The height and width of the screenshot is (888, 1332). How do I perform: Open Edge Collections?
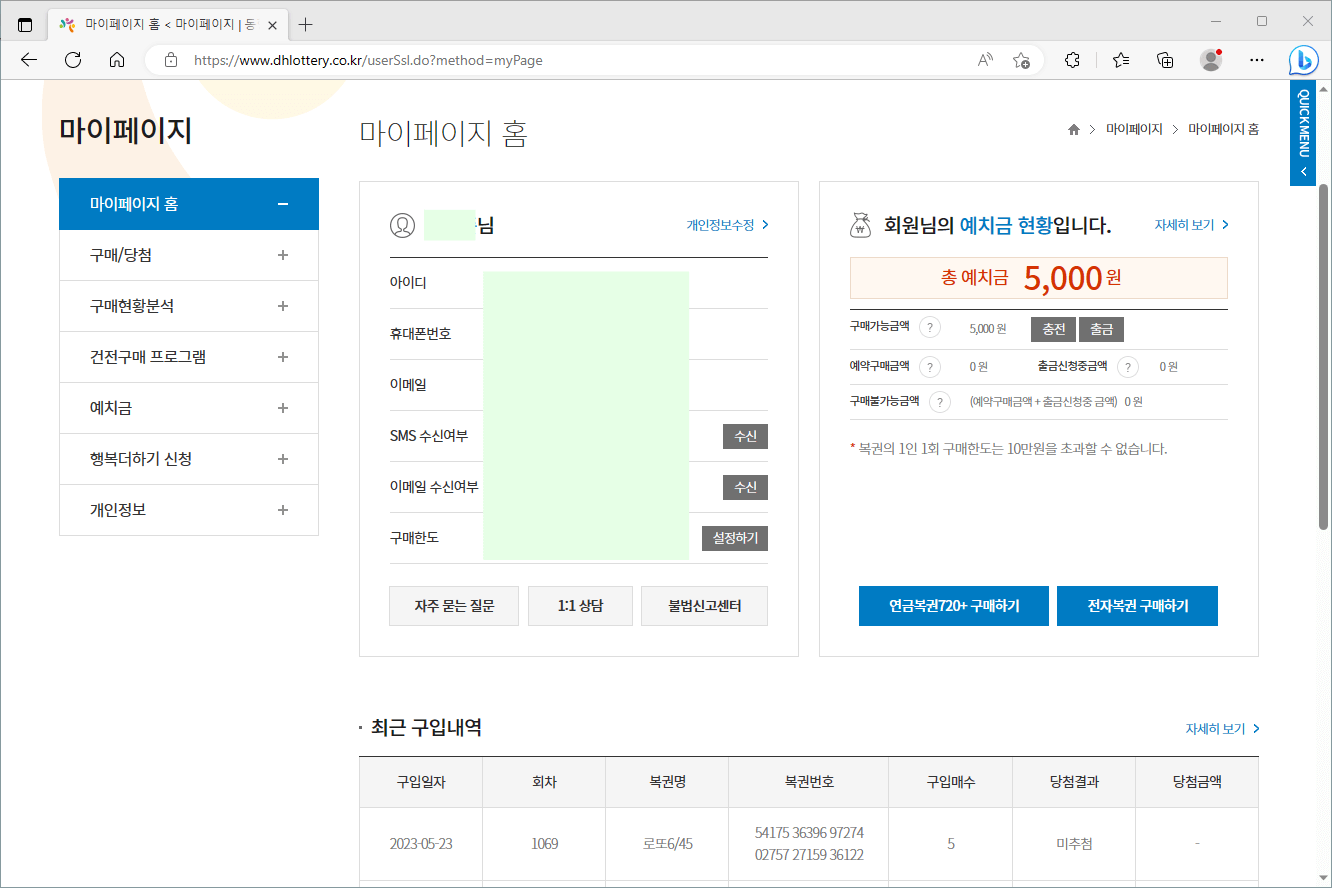tap(1164, 60)
